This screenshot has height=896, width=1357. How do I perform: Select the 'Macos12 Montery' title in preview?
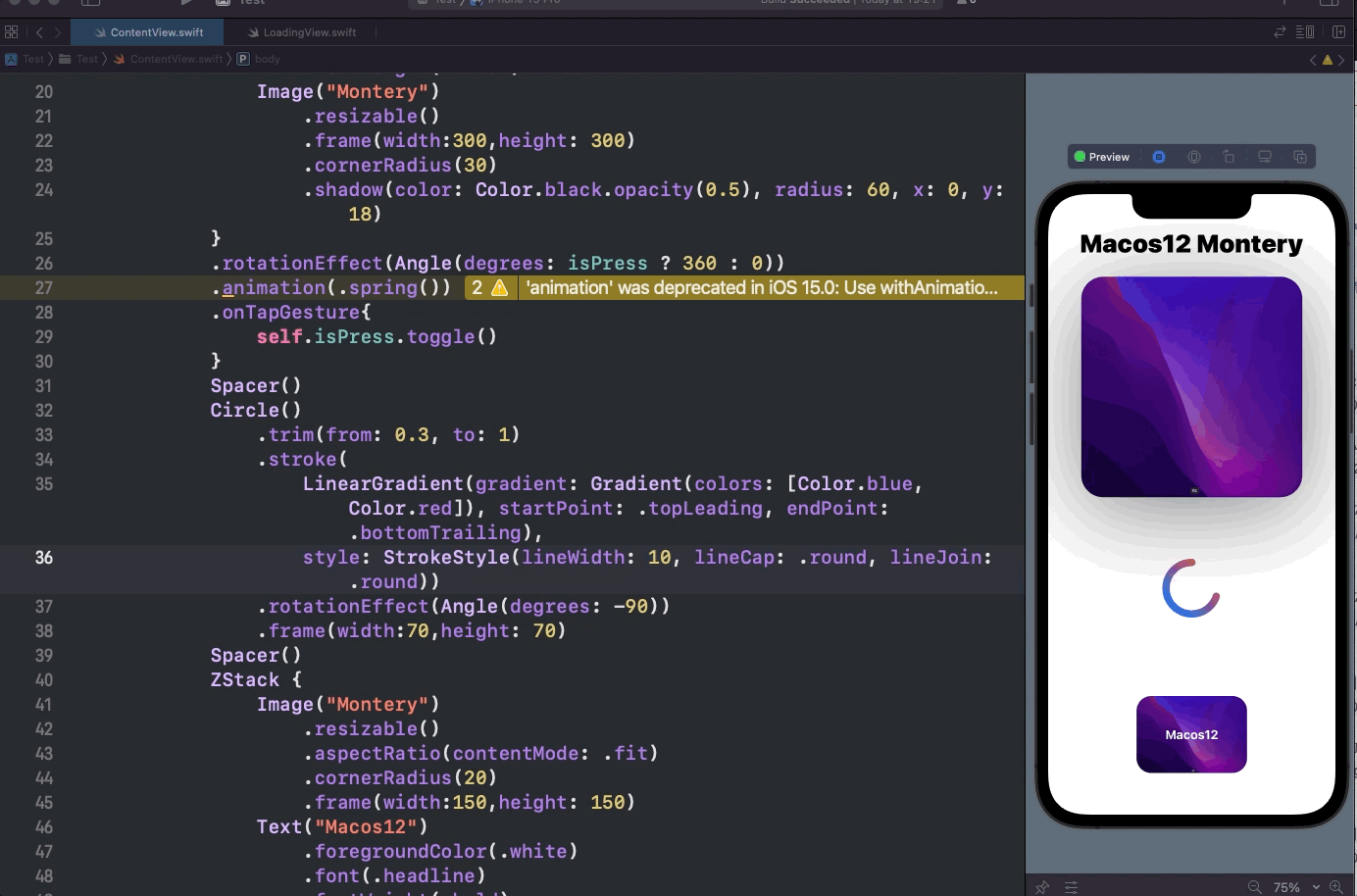(1191, 244)
